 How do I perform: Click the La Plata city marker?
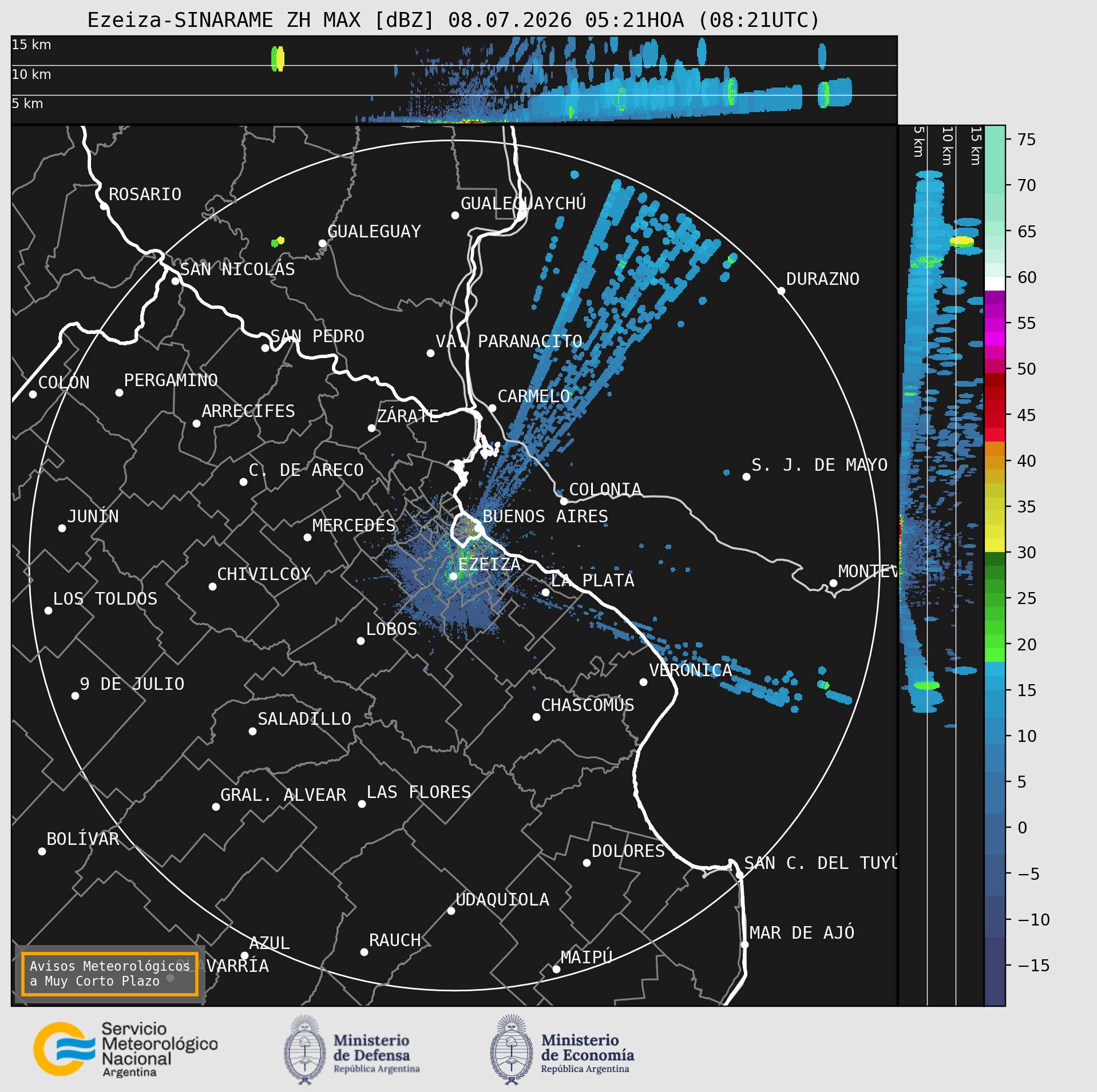click(x=545, y=592)
